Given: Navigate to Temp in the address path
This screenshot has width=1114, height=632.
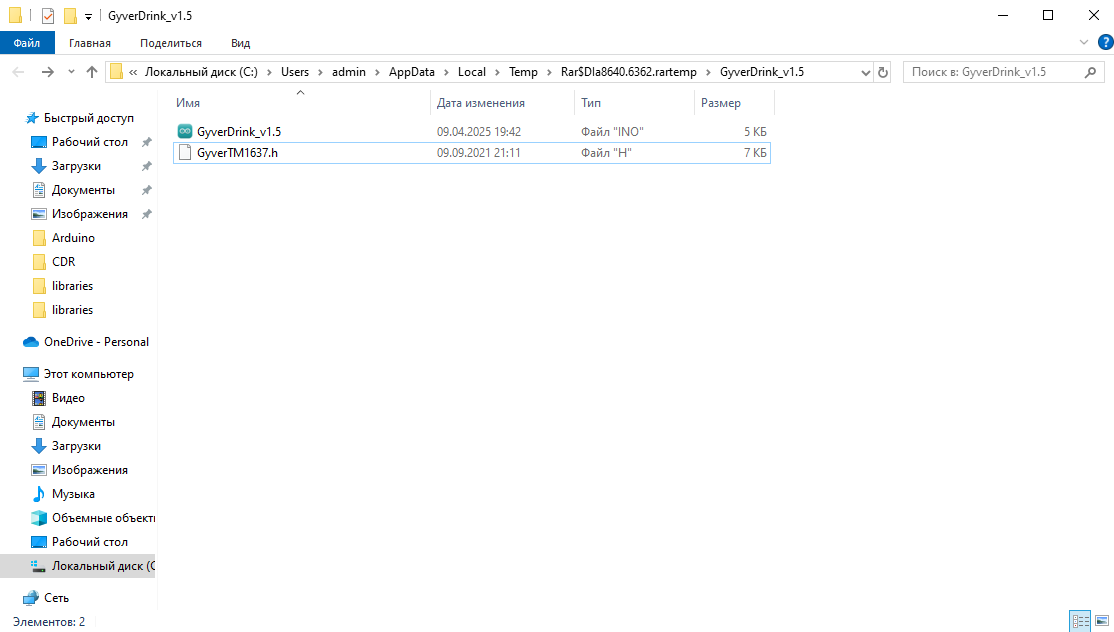Looking at the screenshot, I should [x=523, y=72].
